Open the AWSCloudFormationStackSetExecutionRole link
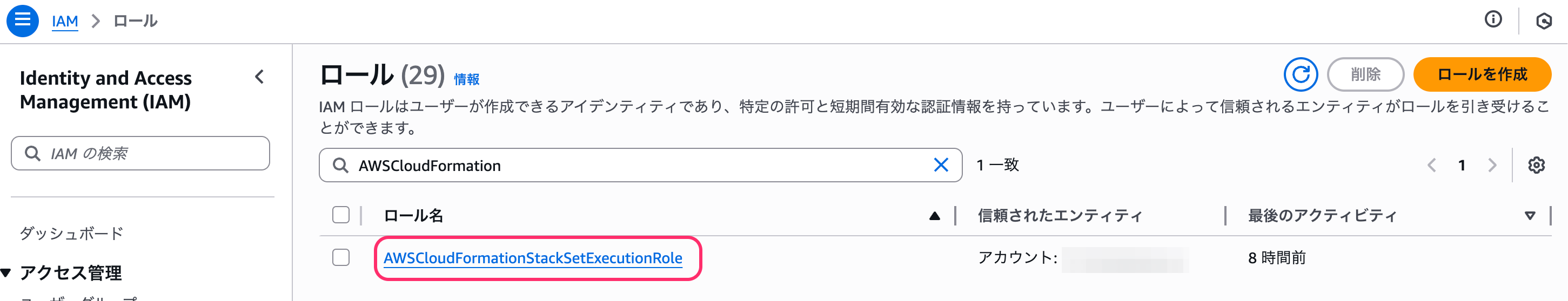 (533, 258)
